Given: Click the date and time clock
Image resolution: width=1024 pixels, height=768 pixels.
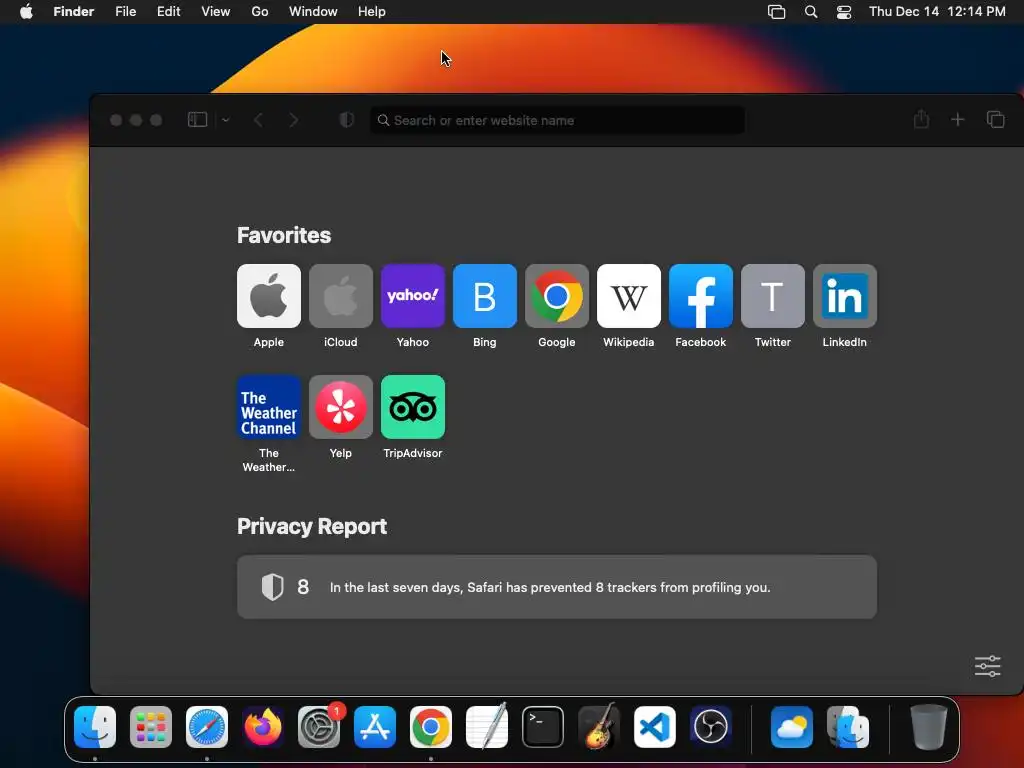Looking at the screenshot, I should (937, 12).
